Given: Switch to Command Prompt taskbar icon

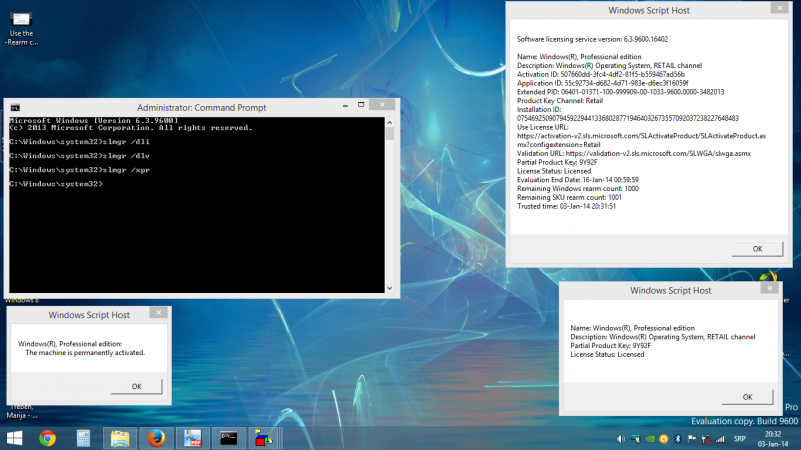Looking at the screenshot, I should click(x=228, y=438).
